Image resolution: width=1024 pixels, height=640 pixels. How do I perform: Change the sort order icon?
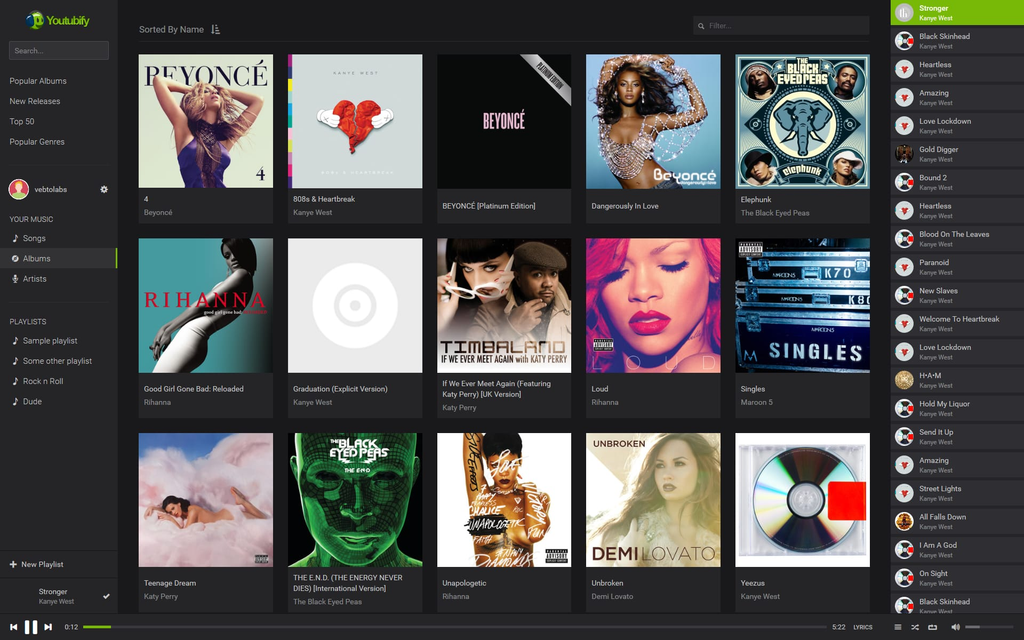click(216, 29)
